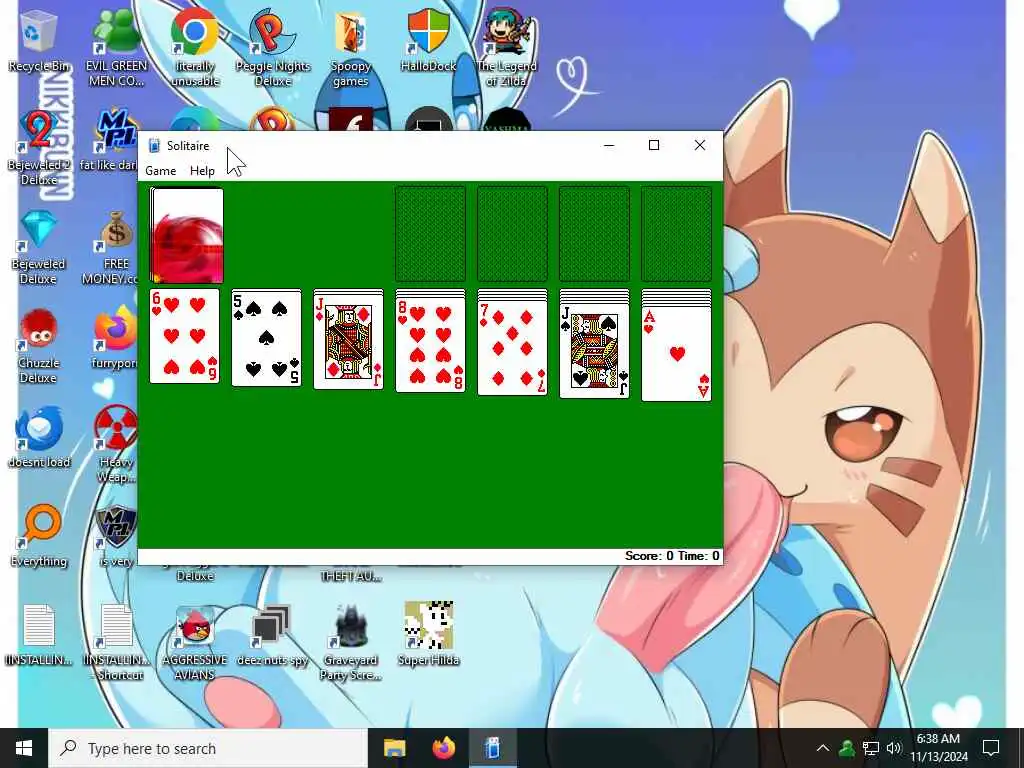Select the 'deez nuts spy' icon
1024x768 pixels.
pos(272,636)
